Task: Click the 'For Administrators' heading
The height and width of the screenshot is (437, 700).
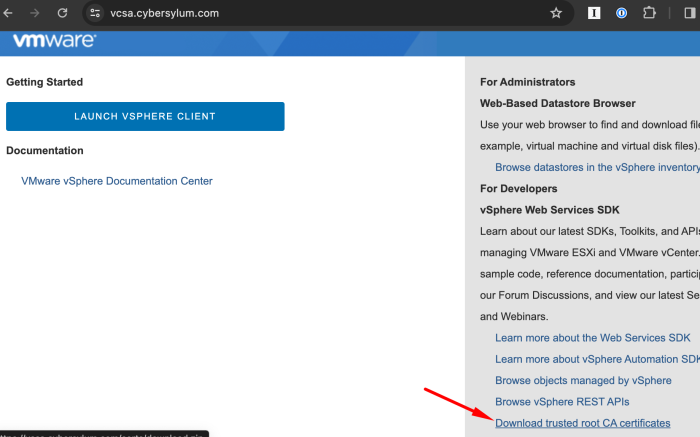Action: (527, 82)
